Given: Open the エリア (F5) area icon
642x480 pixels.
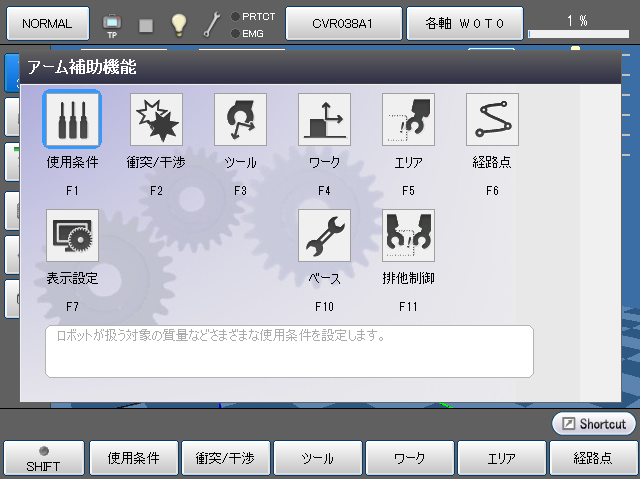Looking at the screenshot, I should coord(408,120).
